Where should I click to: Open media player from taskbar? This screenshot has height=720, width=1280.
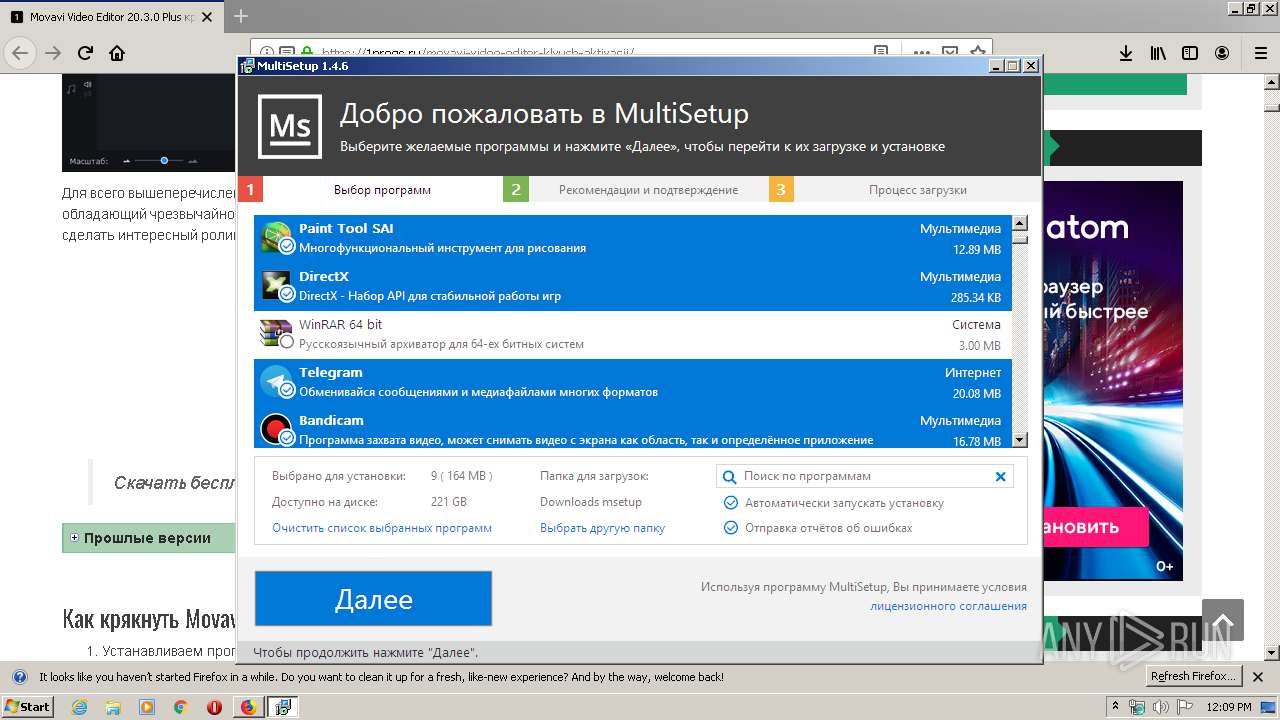tap(147, 707)
